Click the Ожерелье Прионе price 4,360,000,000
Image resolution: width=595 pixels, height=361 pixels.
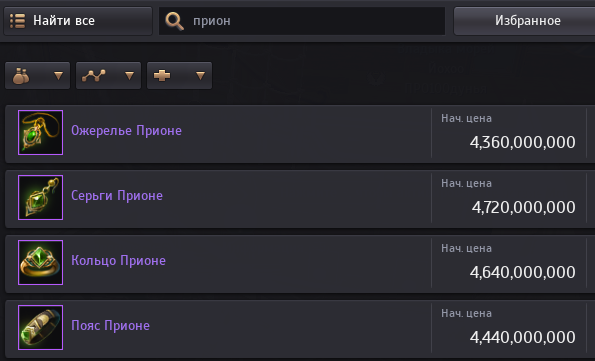(x=523, y=142)
